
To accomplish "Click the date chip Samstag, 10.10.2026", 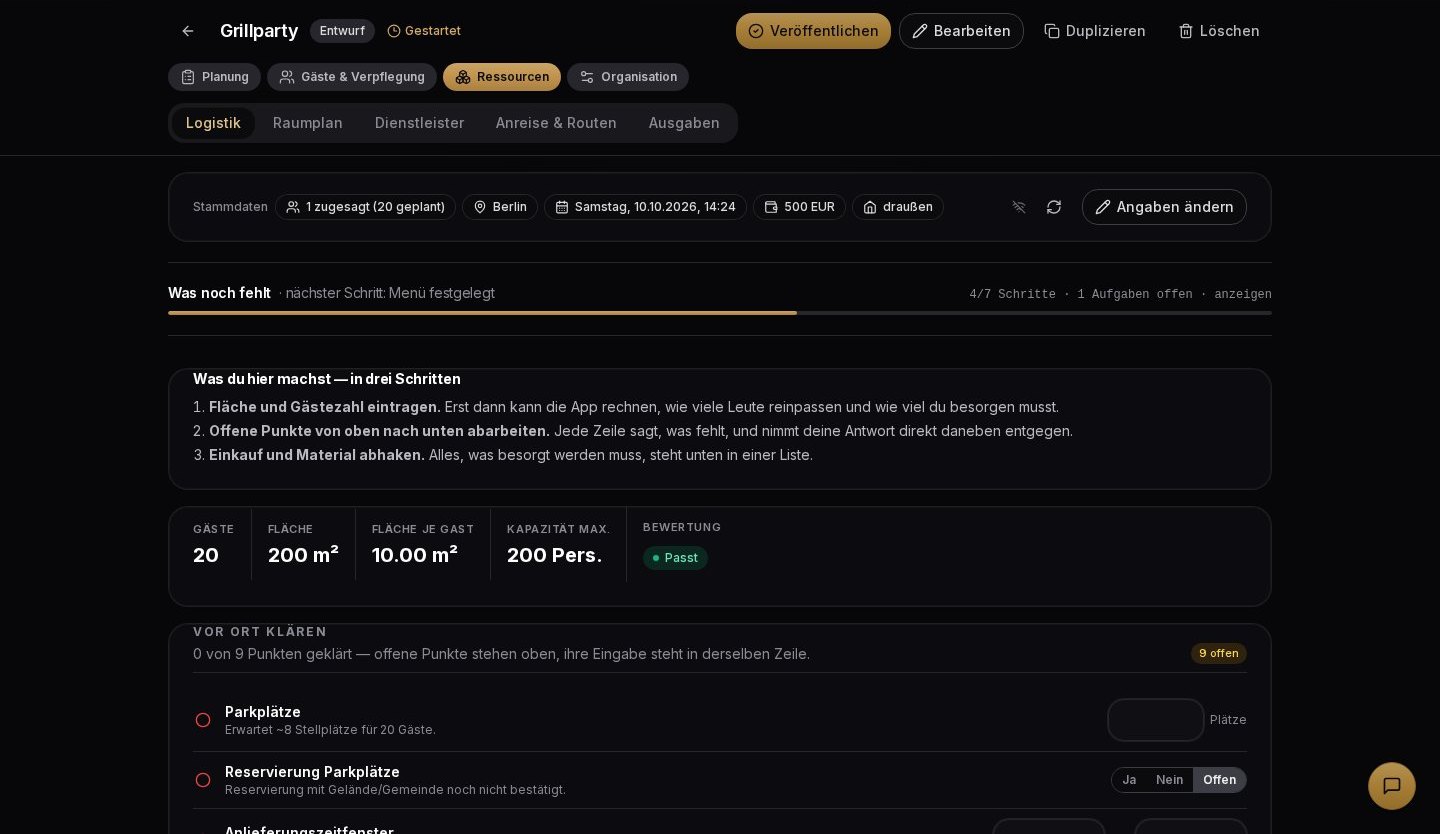I will (646, 207).
